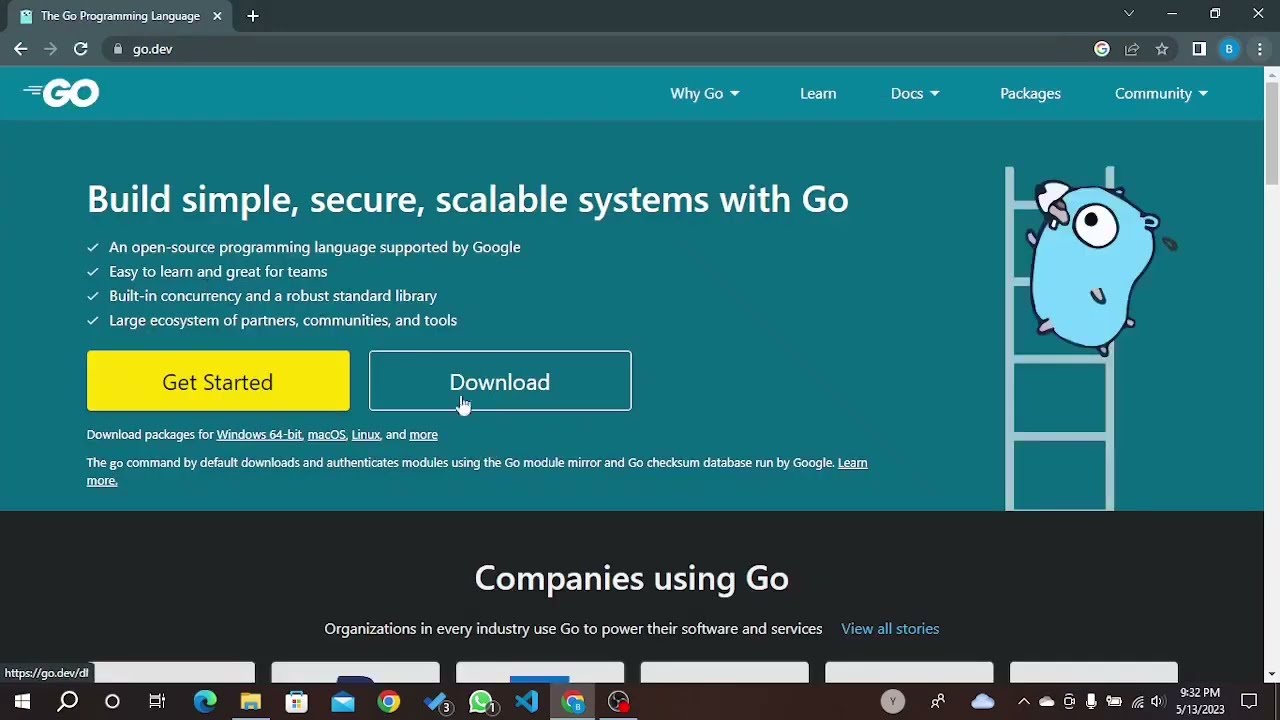Close The Go Programming Language tab
Viewport: 1280px width, 720px height.
click(x=217, y=16)
